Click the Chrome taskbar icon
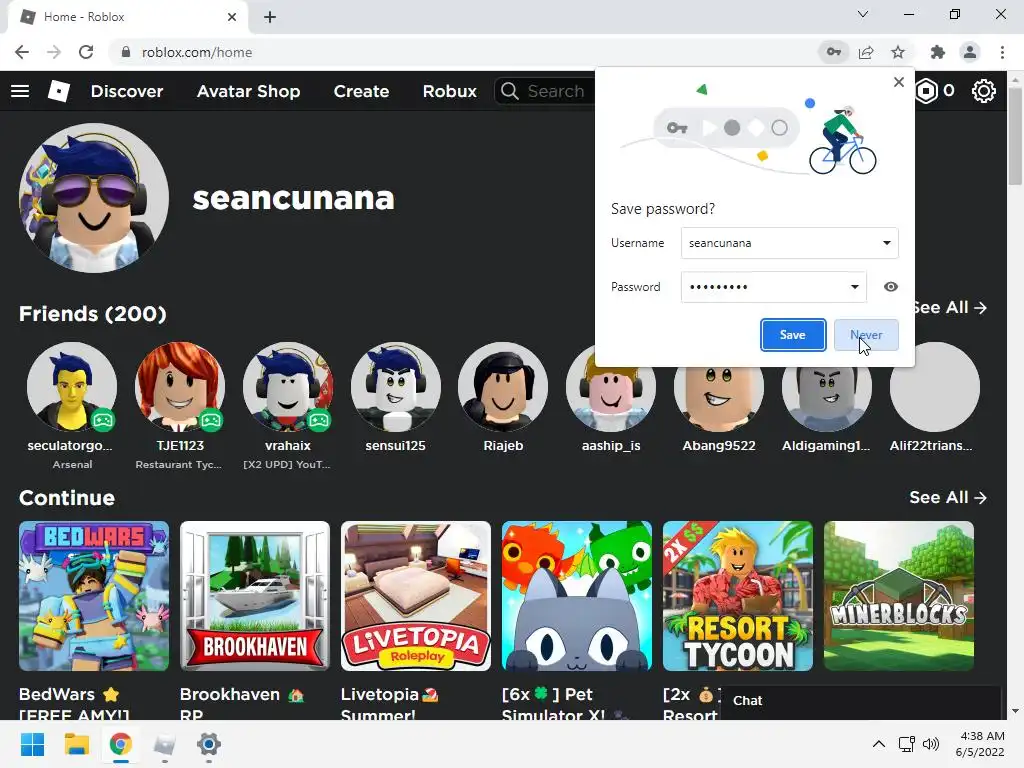 tap(120, 744)
